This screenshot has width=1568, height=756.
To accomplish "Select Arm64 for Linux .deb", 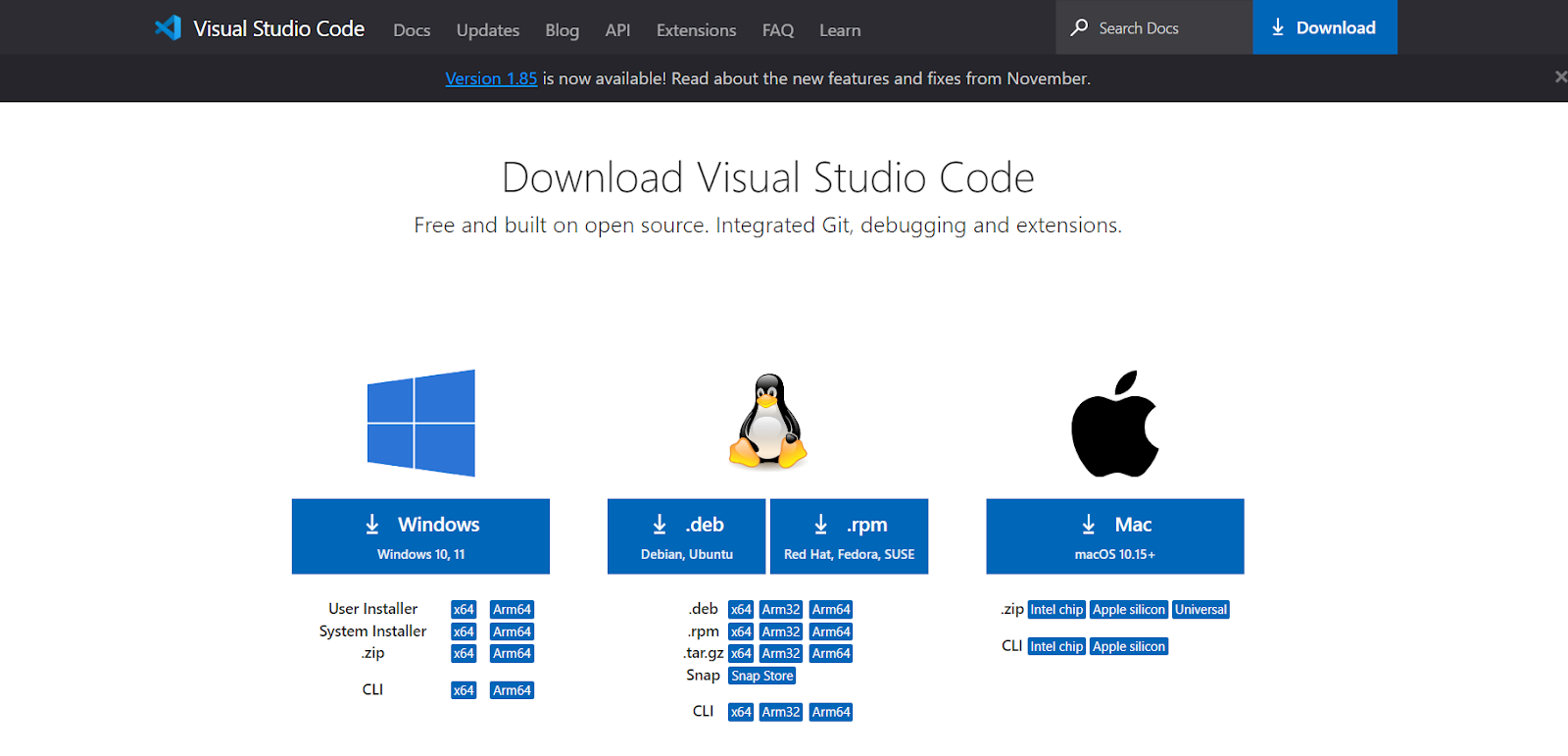I will point(831,610).
